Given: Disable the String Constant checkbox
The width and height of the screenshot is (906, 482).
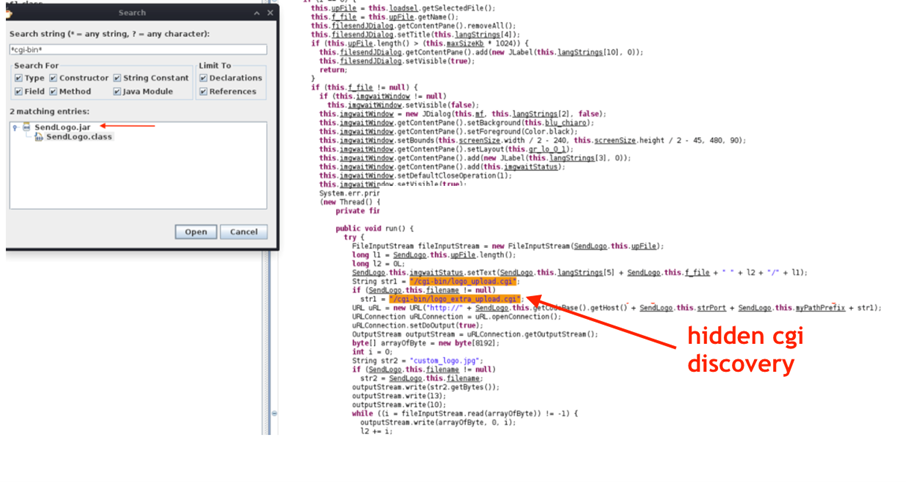Looking at the screenshot, I should pos(117,78).
